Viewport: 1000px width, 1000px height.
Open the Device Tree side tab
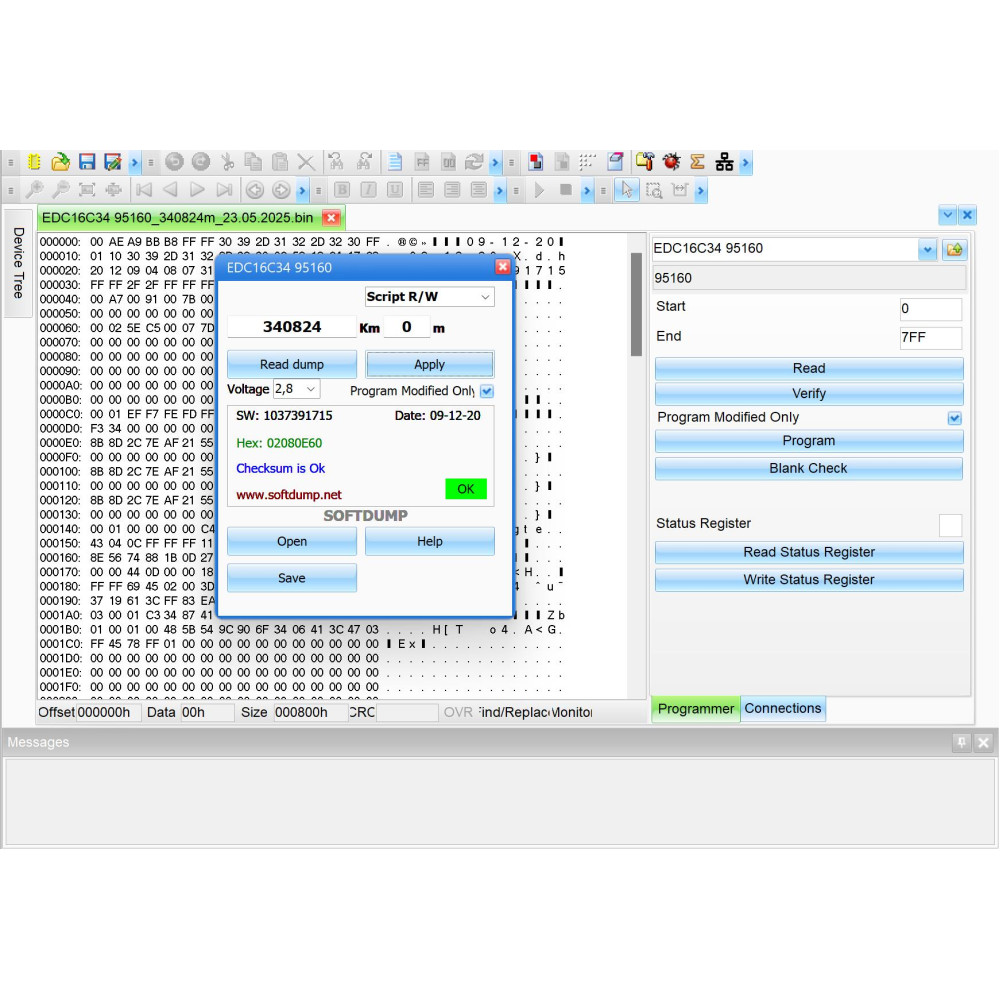(18, 263)
